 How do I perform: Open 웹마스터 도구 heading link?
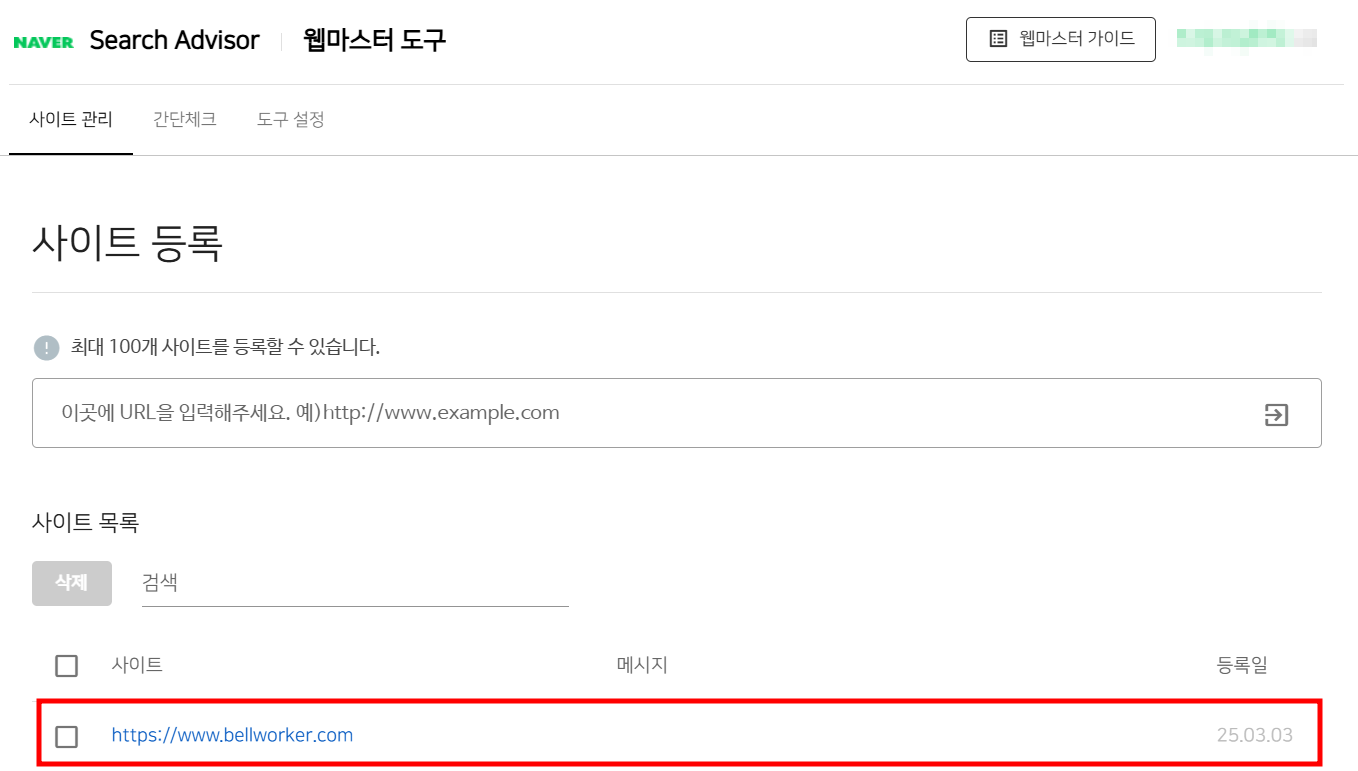coord(374,40)
